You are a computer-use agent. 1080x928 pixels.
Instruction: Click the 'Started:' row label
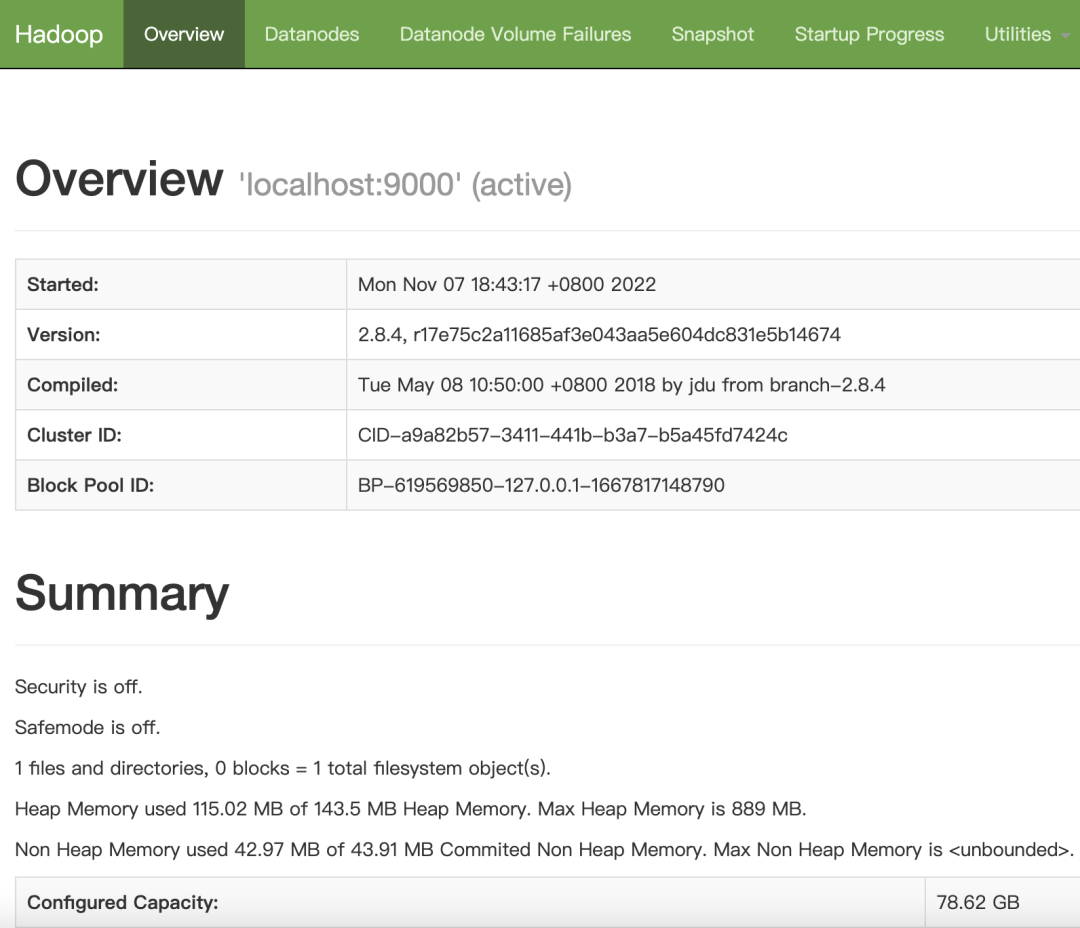click(x=63, y=285)
